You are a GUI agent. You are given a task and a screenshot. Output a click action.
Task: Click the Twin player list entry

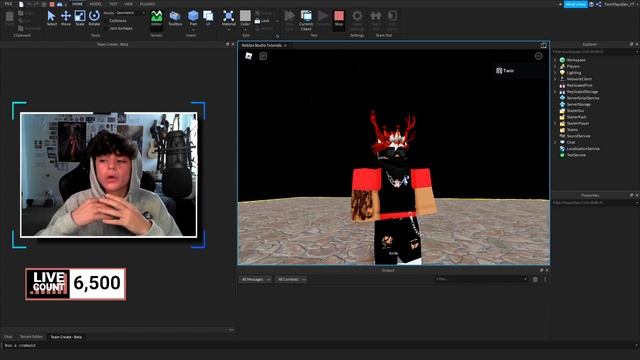click(x=518, y=71)
